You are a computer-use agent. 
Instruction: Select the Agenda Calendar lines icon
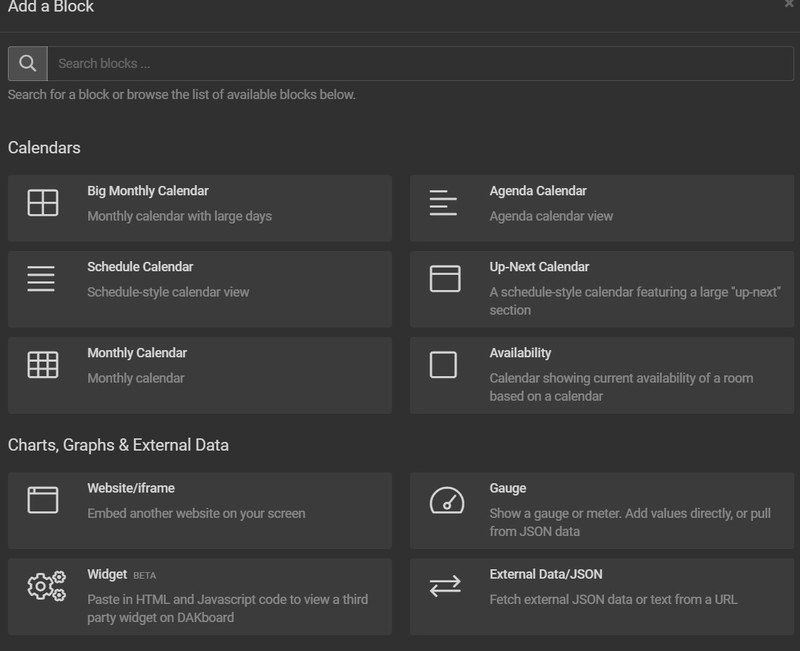pos(443,203)
